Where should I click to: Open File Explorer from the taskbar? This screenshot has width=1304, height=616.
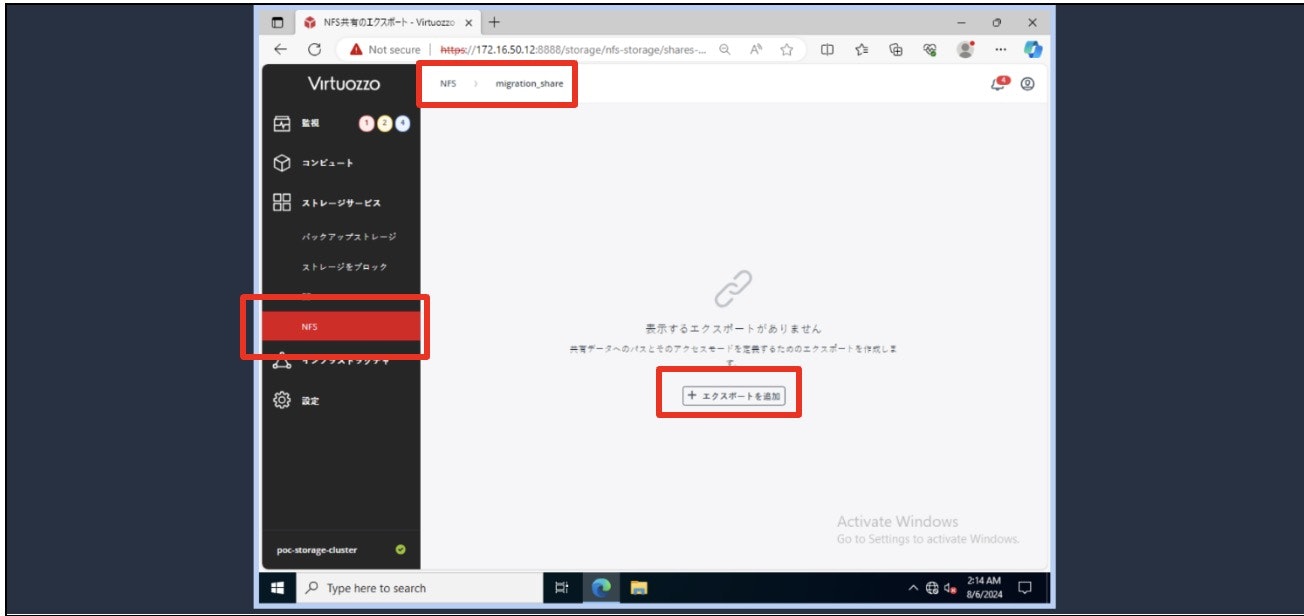tap(638, 588)
